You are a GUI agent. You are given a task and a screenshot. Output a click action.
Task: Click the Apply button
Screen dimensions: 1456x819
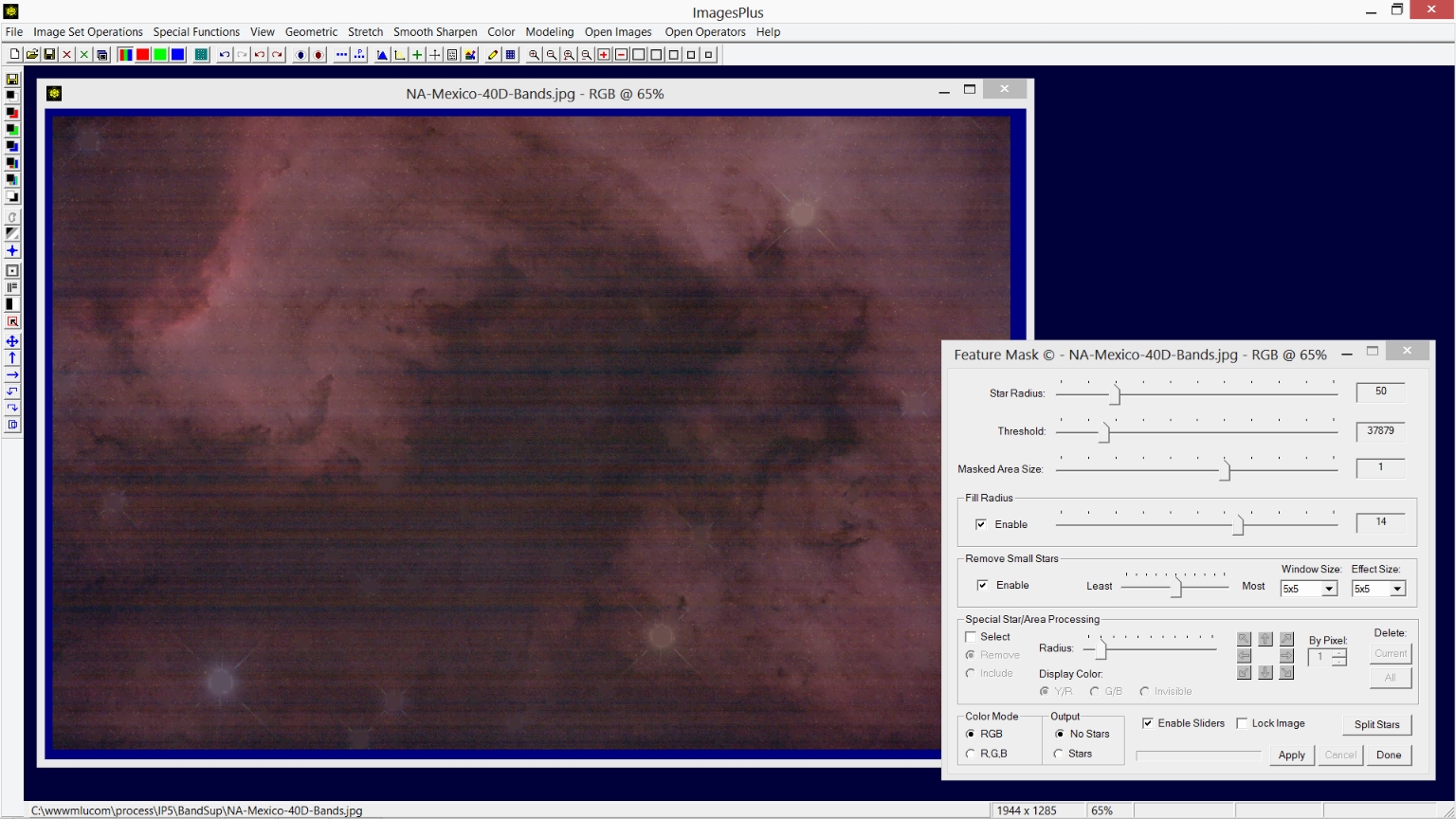pyautogui.click(x=1292, y=755)
